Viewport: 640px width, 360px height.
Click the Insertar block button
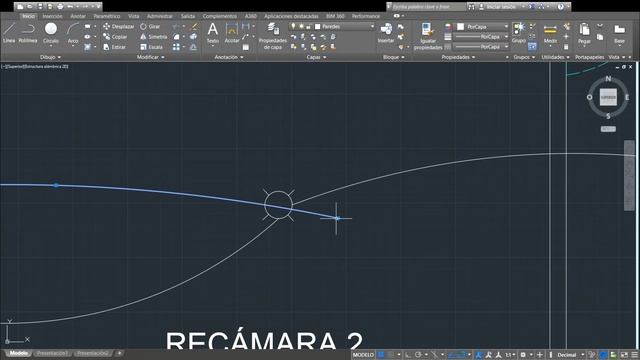pyautogui.click(x=386, y=33)
